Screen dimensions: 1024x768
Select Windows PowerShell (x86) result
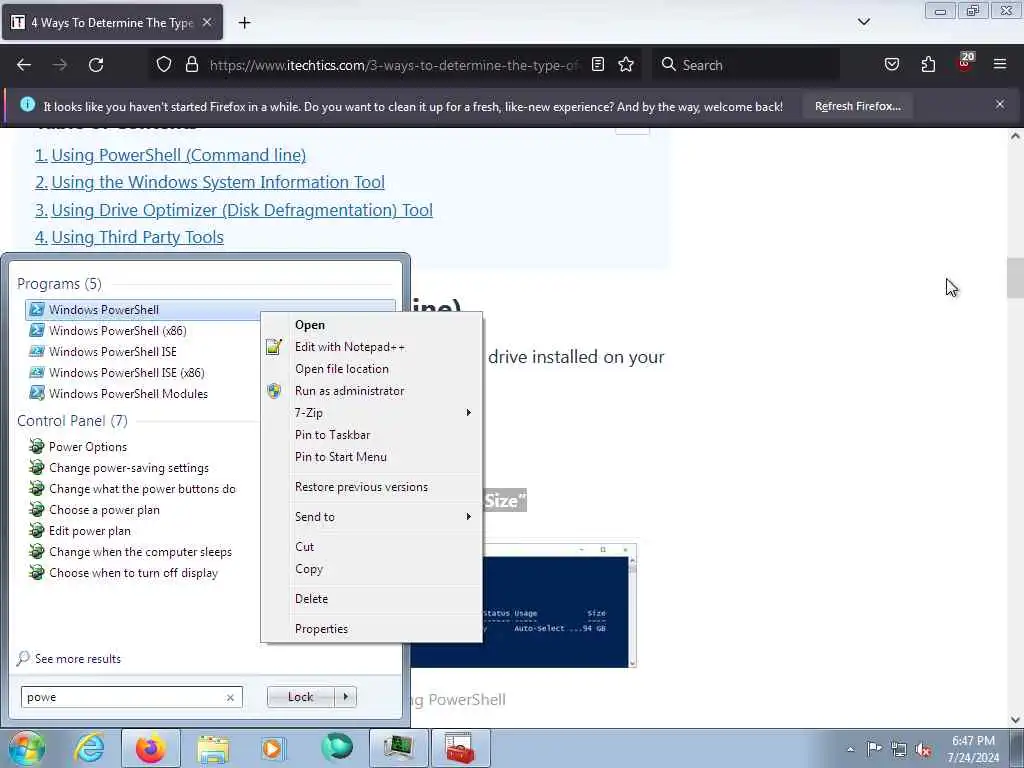tap(118, 330)
